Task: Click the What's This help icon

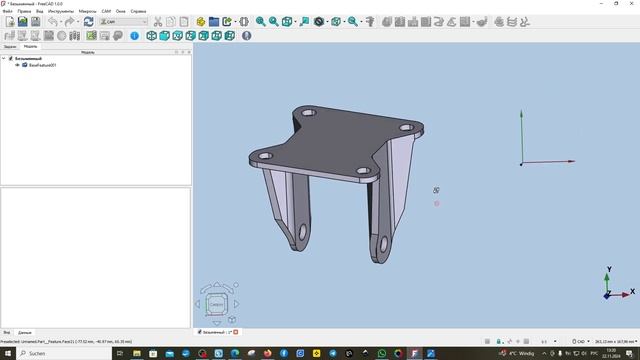Action: 247,36
